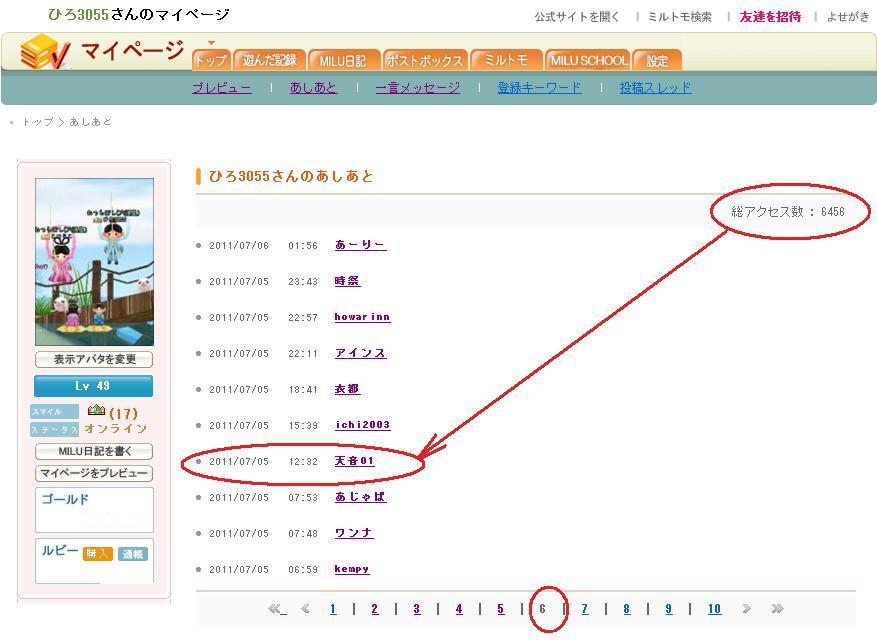The image size is (877, 642).
Task: Select the 設定 tab
Action: 657,60
